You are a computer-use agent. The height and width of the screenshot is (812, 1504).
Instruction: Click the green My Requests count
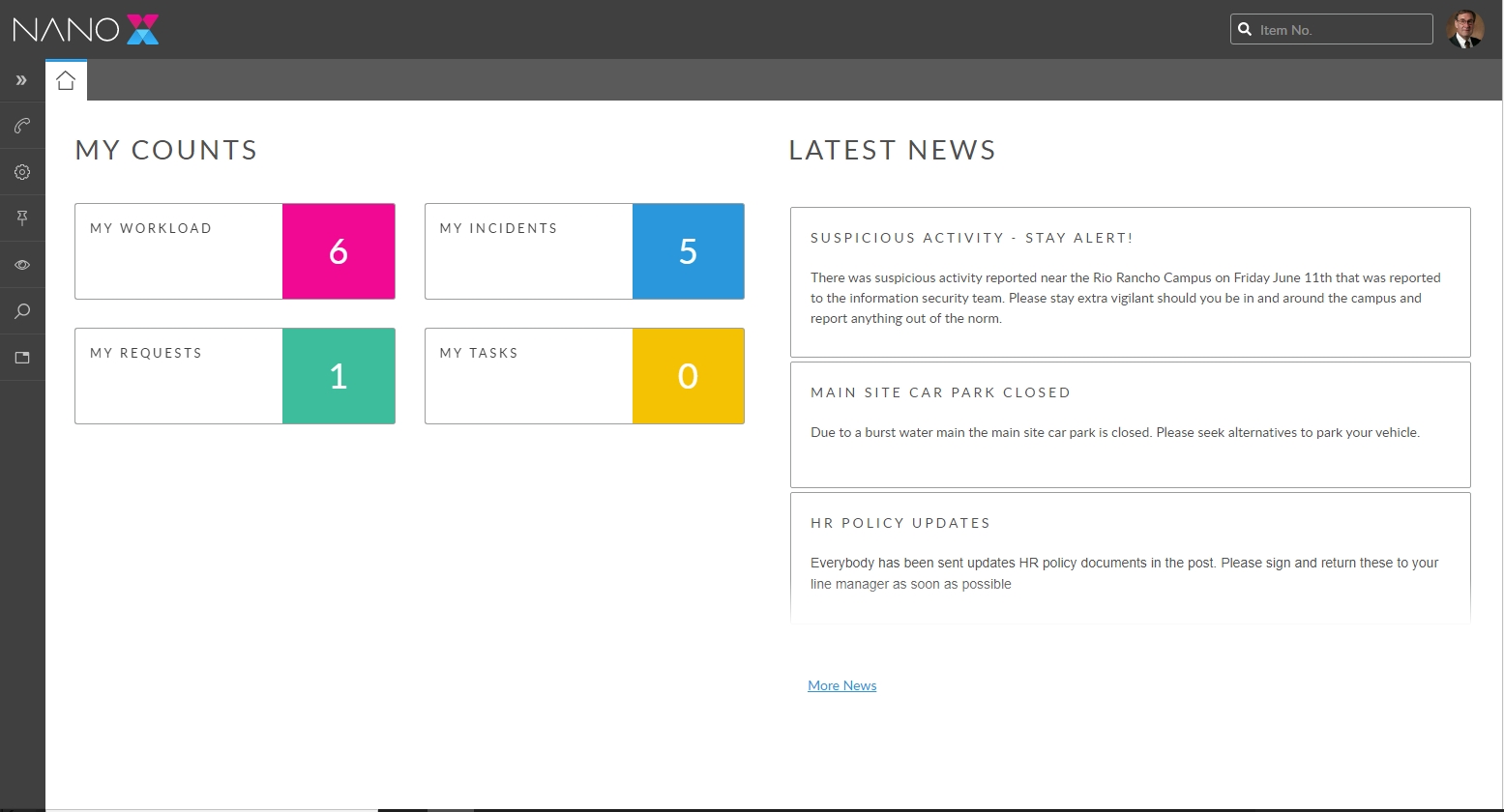point(339,376)
